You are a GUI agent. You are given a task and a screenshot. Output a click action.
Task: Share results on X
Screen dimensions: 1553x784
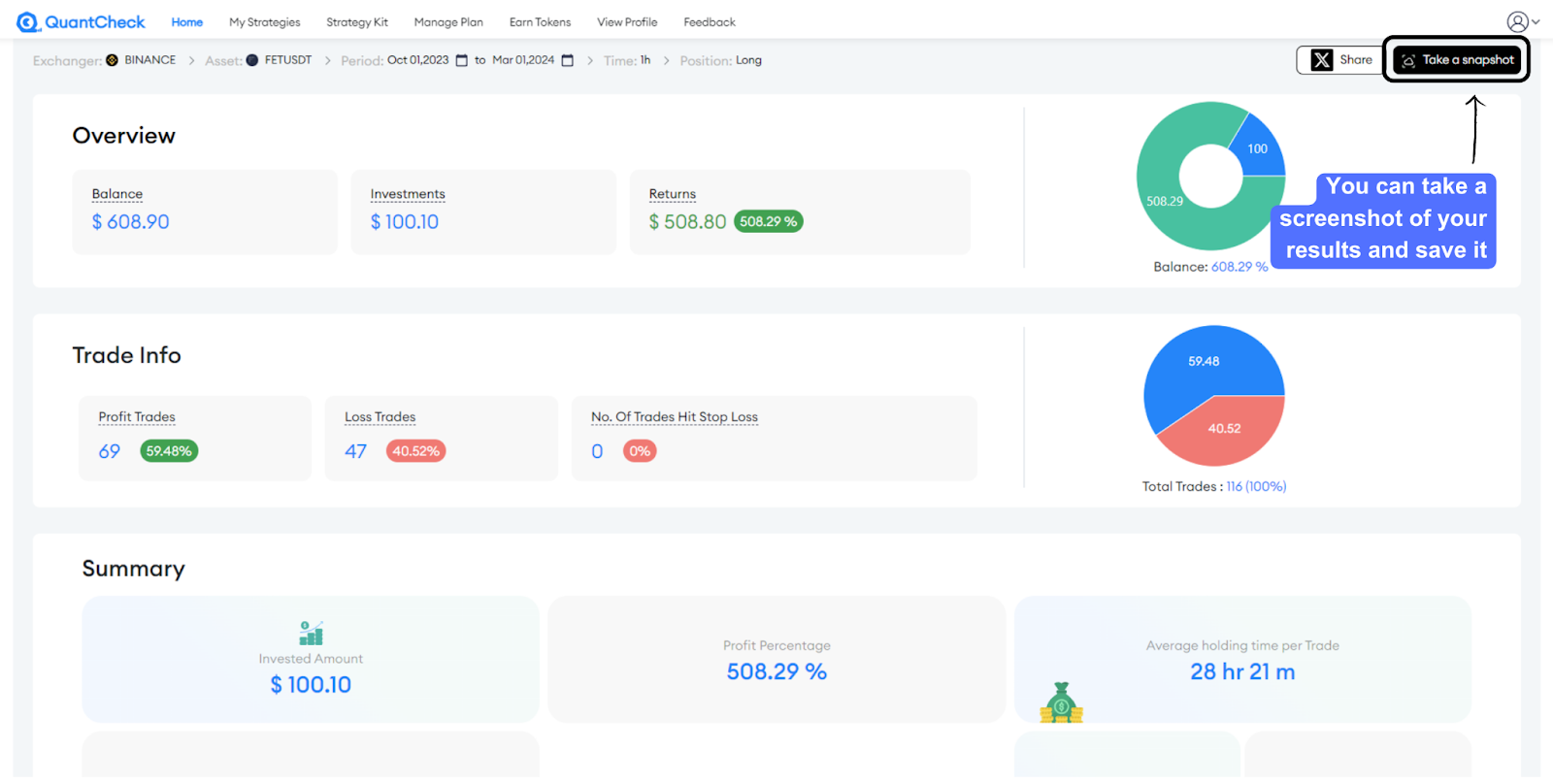point(1341,60)
